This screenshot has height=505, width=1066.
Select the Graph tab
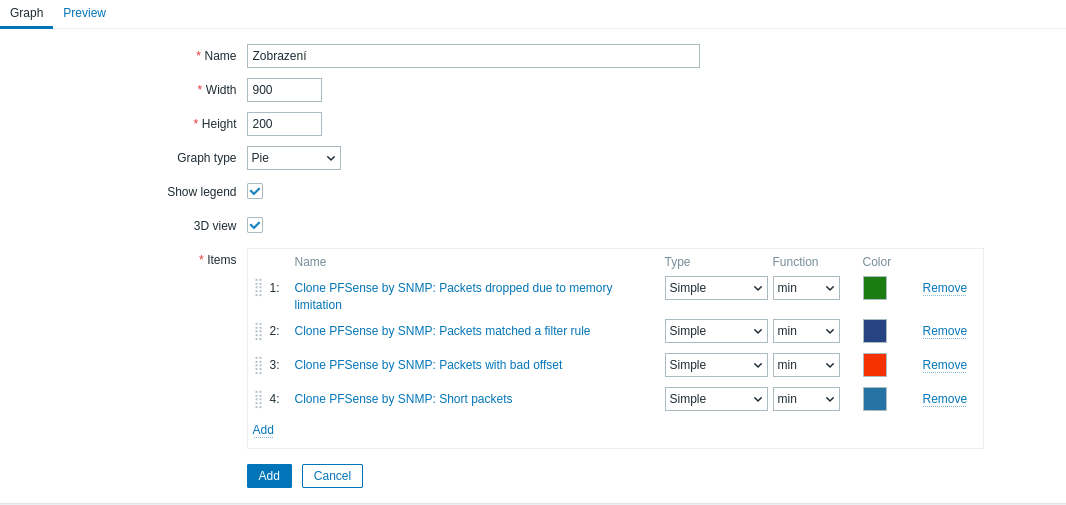coord(26,13)
